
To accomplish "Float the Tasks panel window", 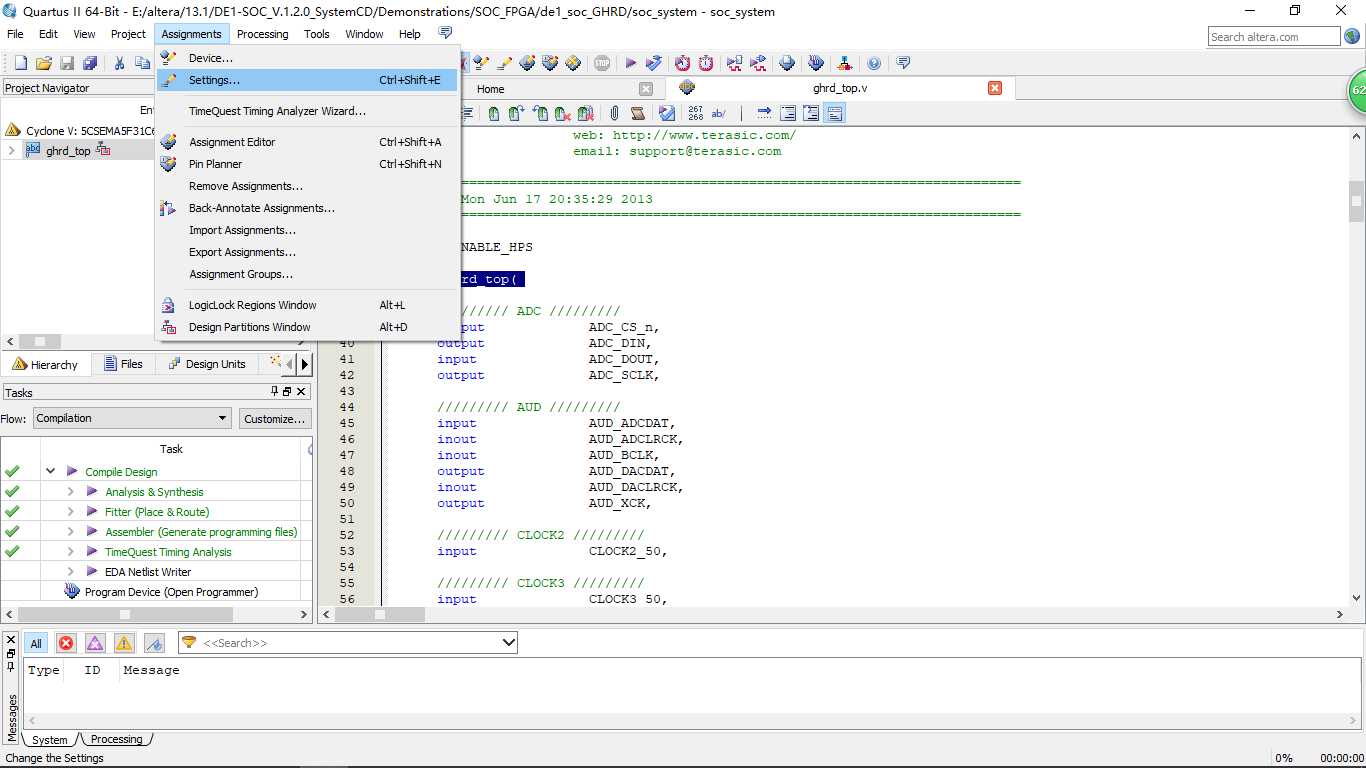I will click(x=287, y=392).
